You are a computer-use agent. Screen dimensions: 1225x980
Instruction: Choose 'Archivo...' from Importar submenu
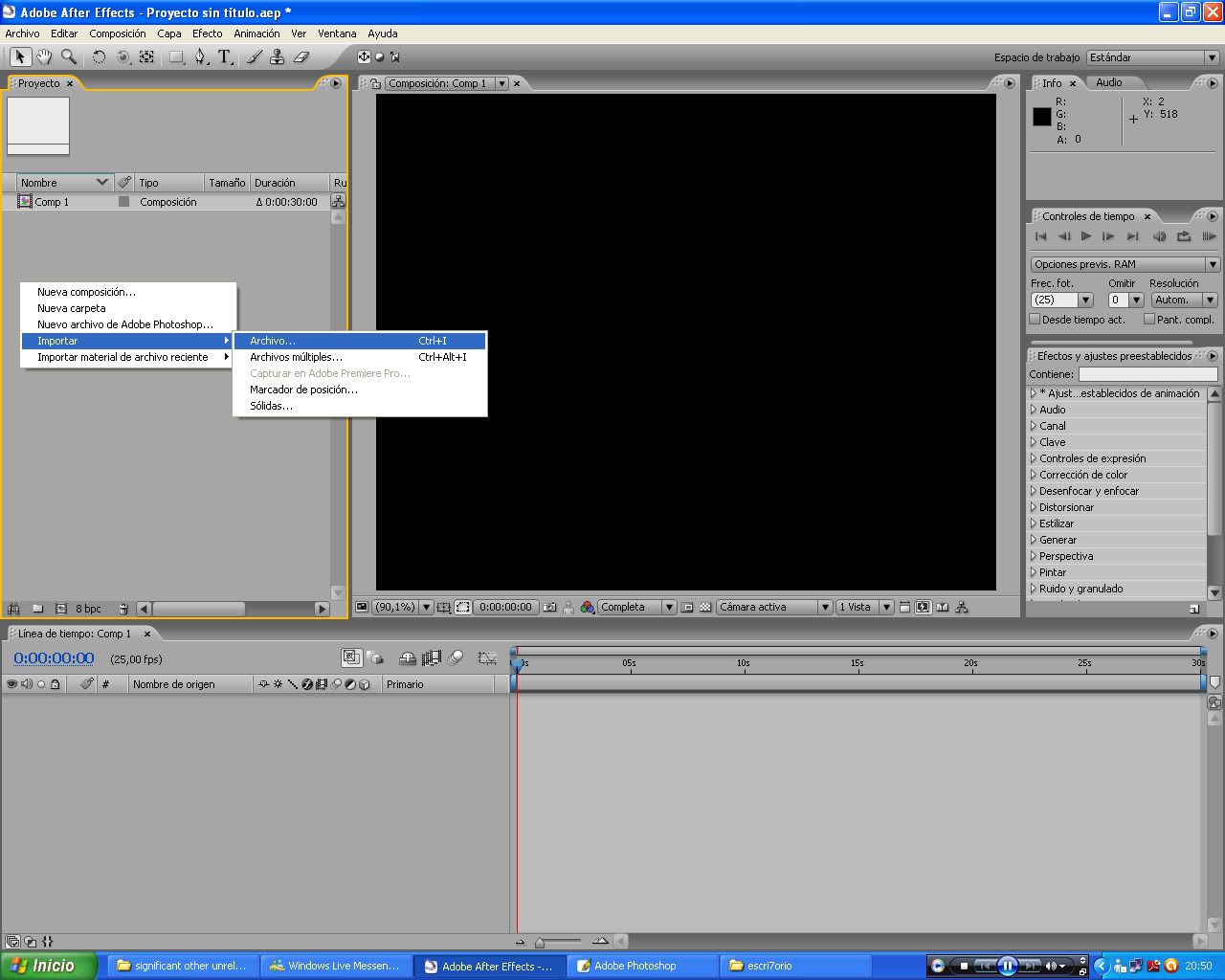coord(360,341)
